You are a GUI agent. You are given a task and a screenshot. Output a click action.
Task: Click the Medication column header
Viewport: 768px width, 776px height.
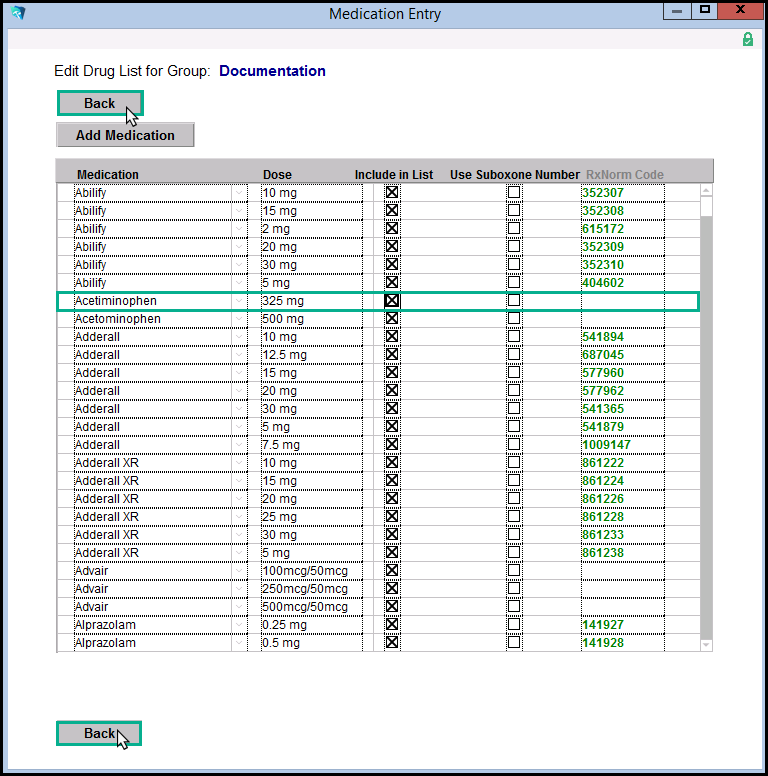click(108, 175)
